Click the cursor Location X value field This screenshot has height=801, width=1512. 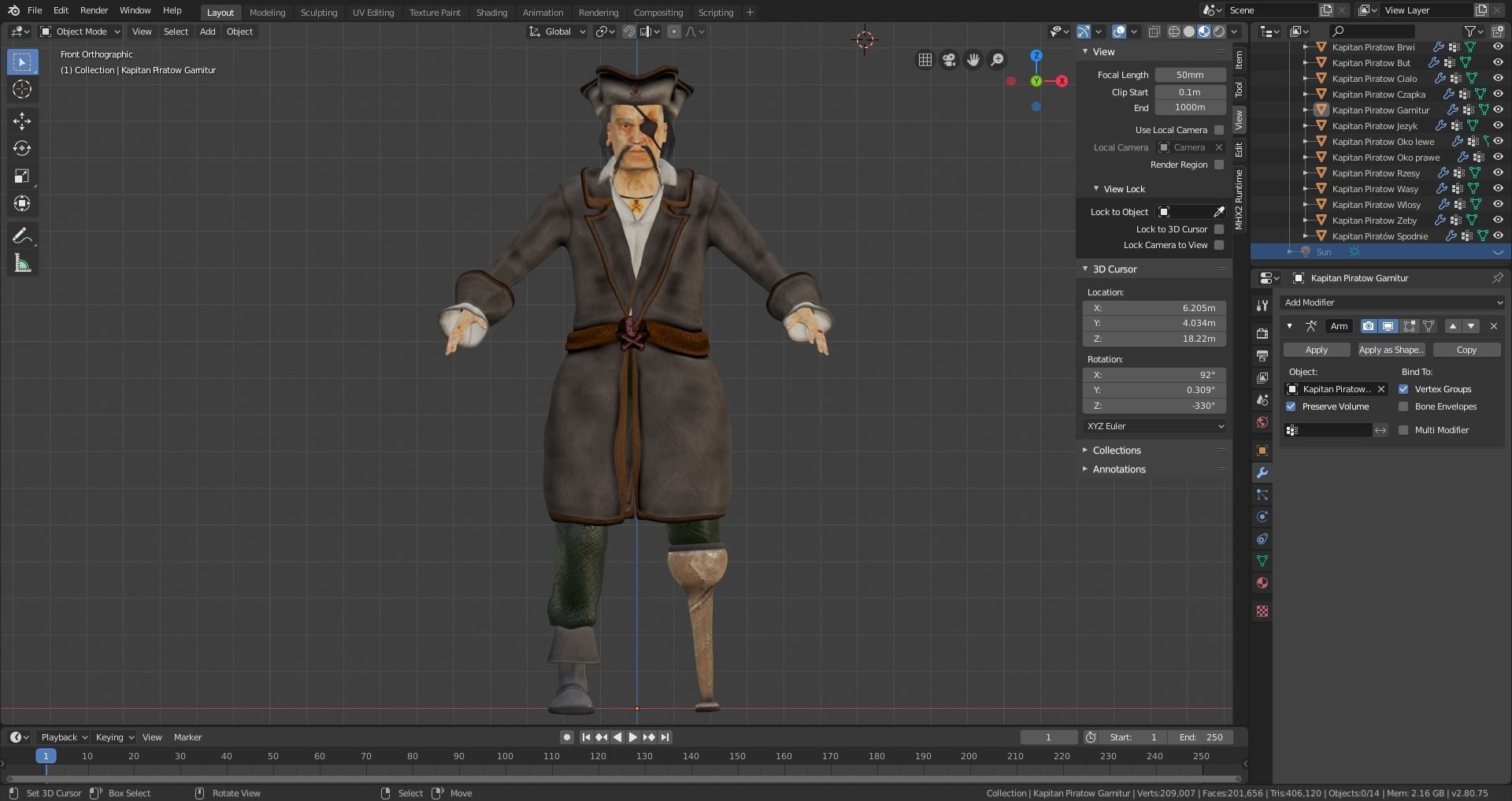[x=1155, y=308]
